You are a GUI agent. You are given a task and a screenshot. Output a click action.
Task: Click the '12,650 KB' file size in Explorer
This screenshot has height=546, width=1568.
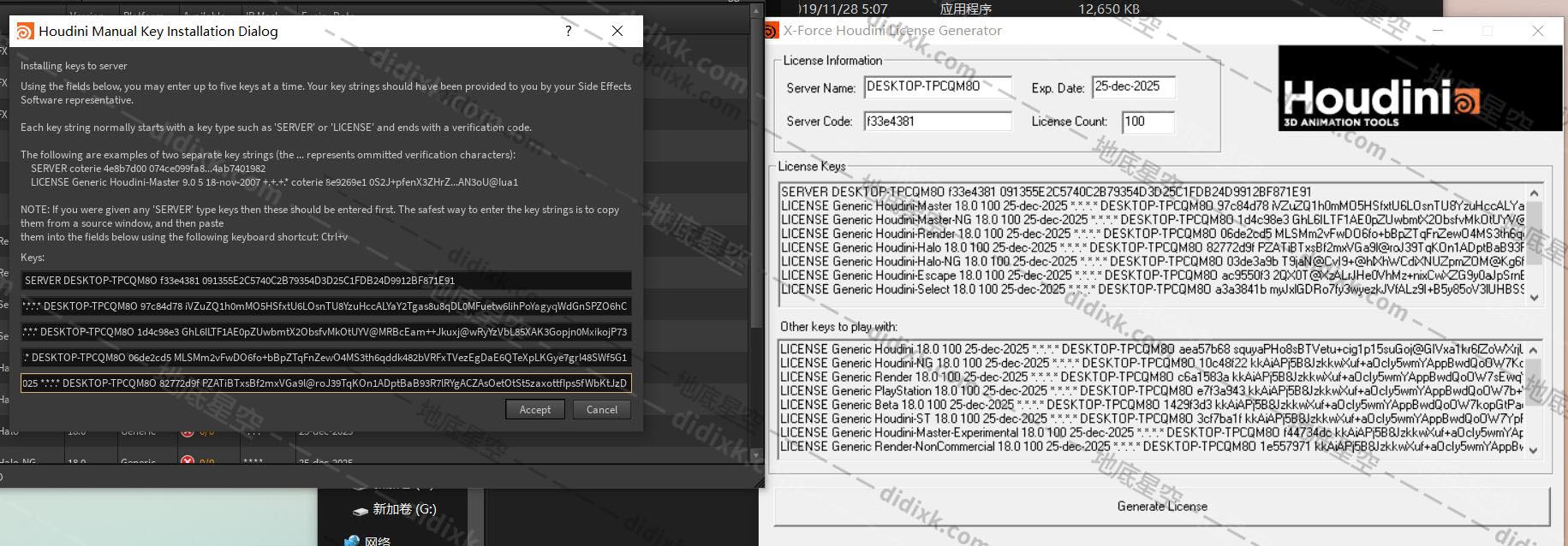click(x=1109, y=9)
